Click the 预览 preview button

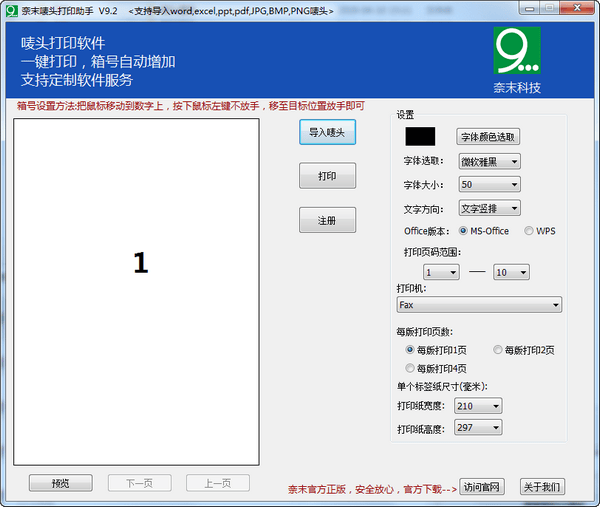coord(61,483)
